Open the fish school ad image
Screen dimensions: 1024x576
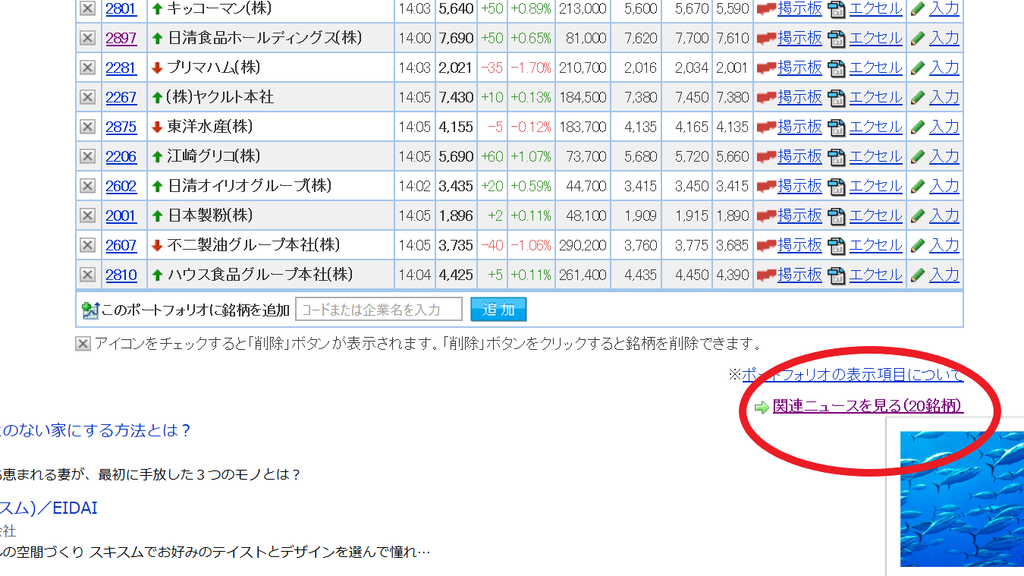962,499
